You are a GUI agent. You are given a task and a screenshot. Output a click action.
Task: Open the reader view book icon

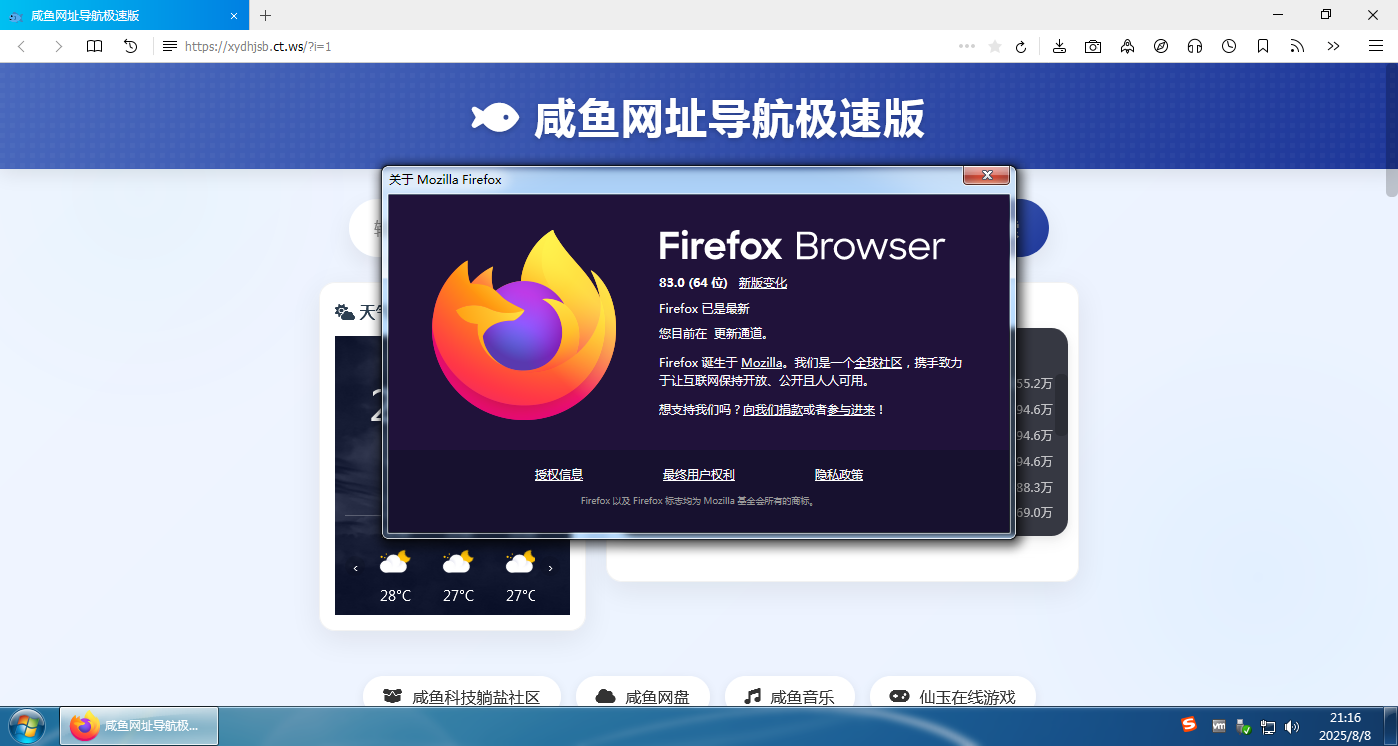94,46
